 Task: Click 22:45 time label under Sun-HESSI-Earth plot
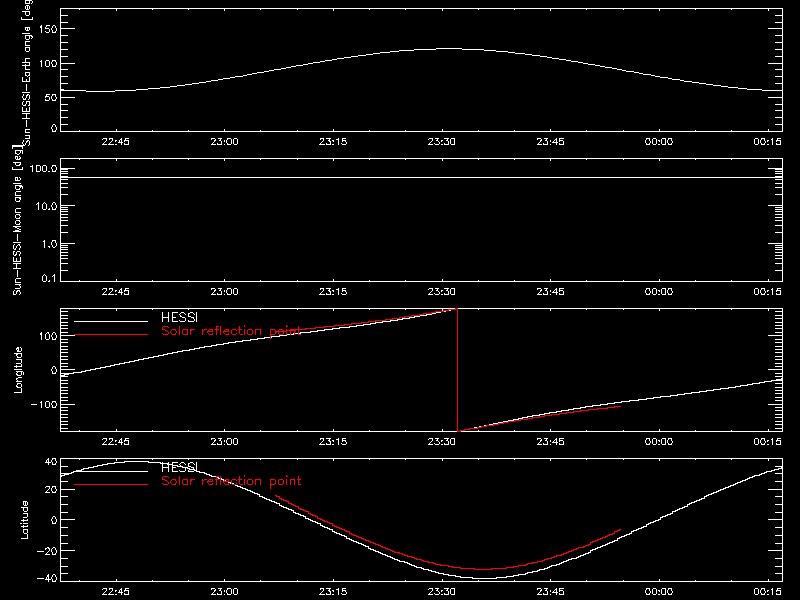(116, 141)
